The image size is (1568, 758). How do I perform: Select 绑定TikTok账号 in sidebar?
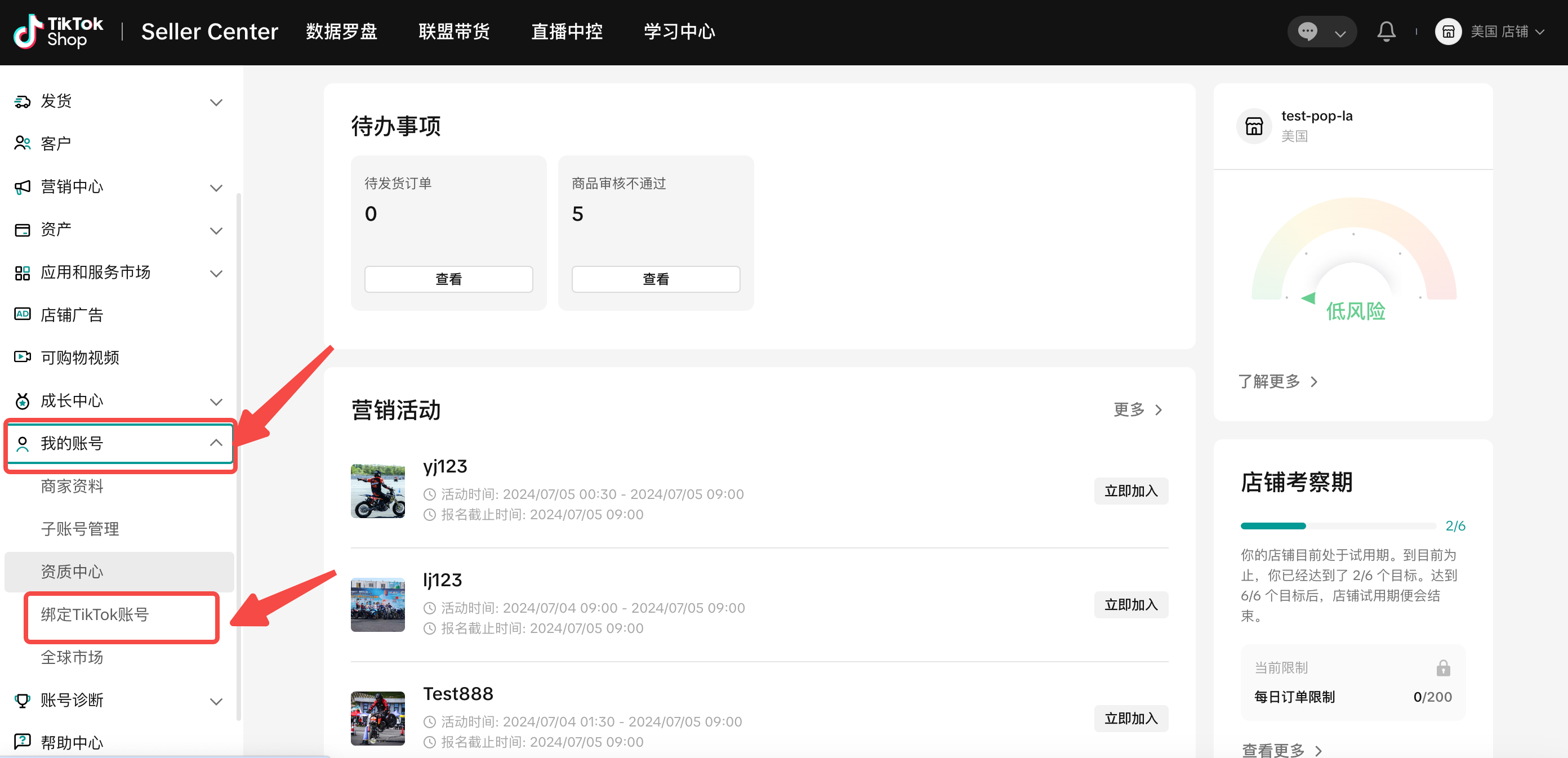pyautogui.click(x=95, y=614)
